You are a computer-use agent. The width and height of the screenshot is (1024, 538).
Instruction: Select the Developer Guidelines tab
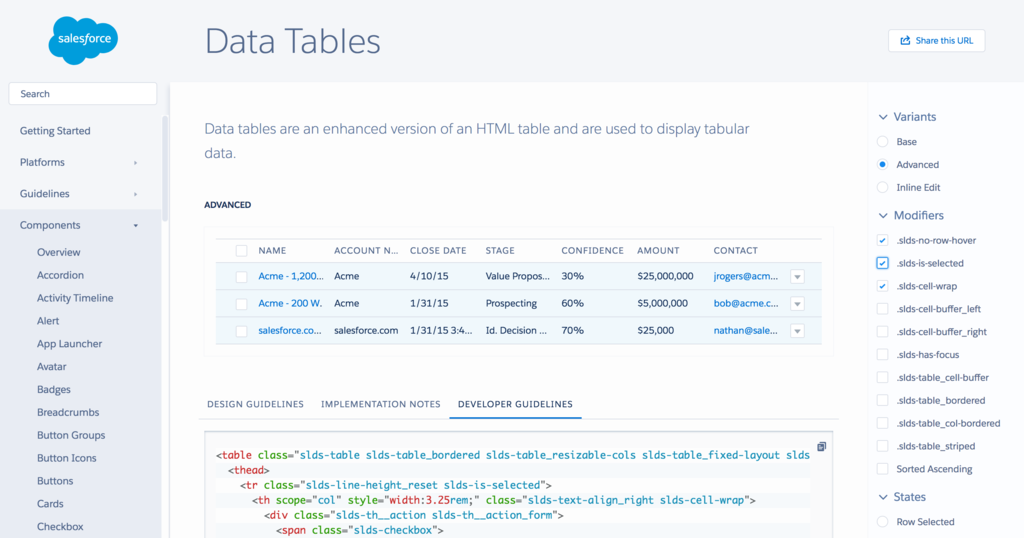click(x=515, y=404)
